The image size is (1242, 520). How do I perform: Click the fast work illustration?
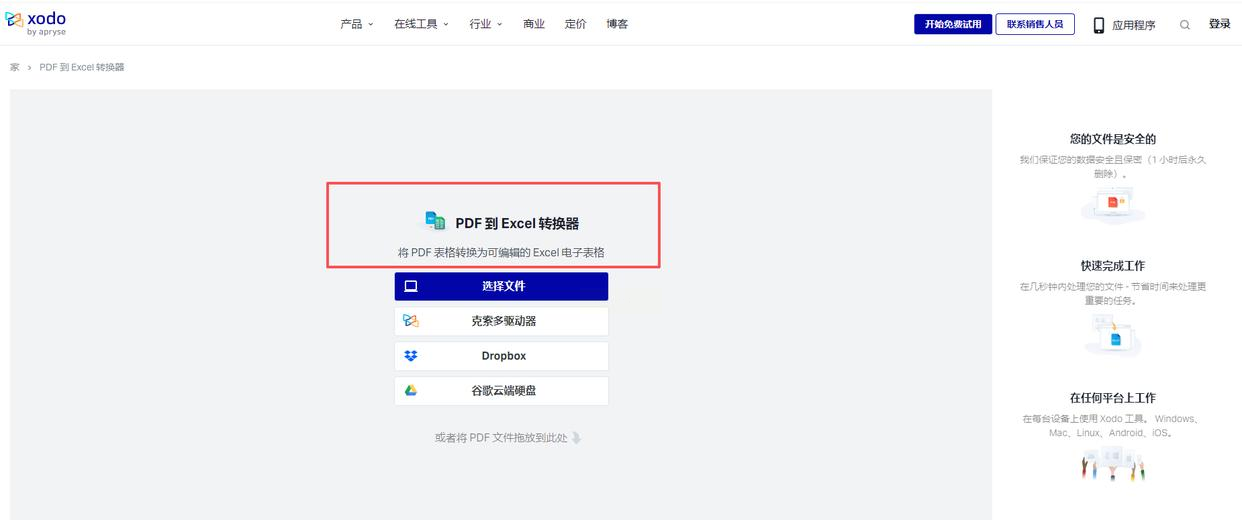pyautogui.click(x=1113, y=336)
